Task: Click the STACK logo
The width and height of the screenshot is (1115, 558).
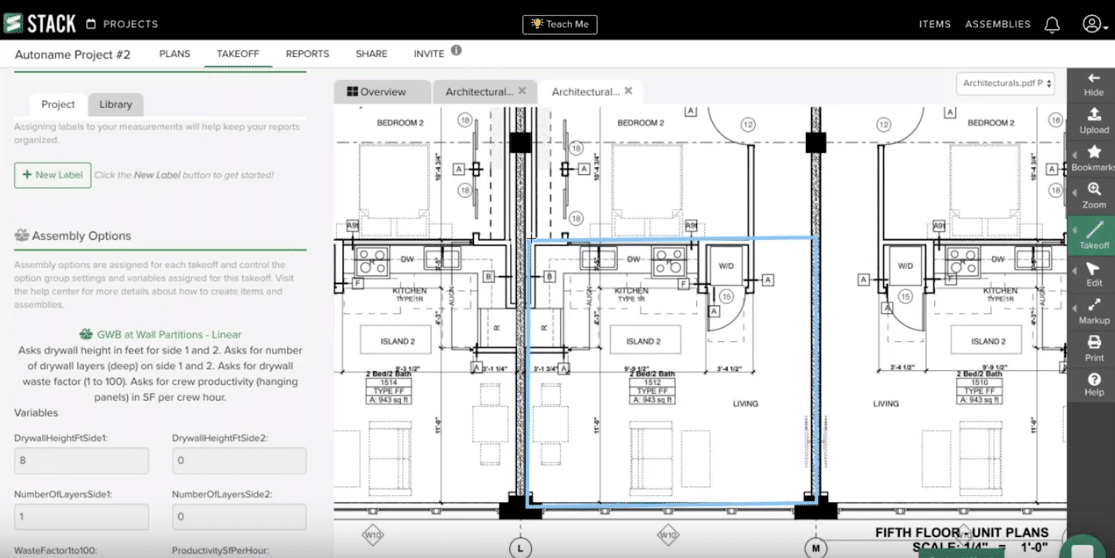Action: click(x=40, y=23)
